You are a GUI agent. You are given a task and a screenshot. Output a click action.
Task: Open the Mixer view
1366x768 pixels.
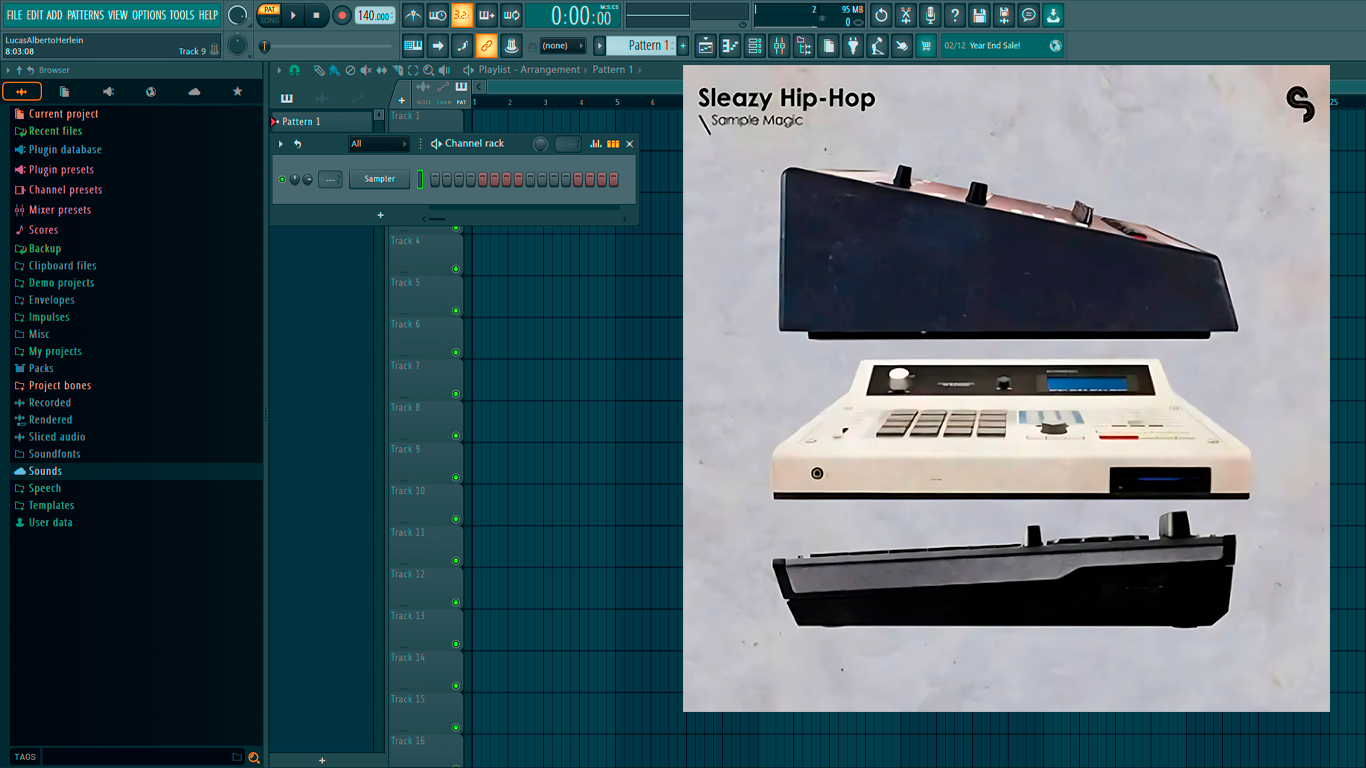(x=779, y=45)
